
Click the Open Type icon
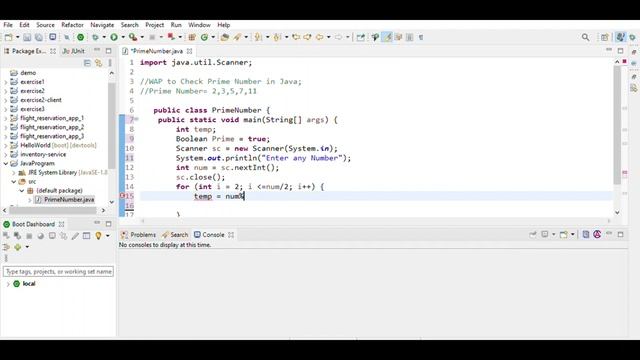click(x=224, y=37)
